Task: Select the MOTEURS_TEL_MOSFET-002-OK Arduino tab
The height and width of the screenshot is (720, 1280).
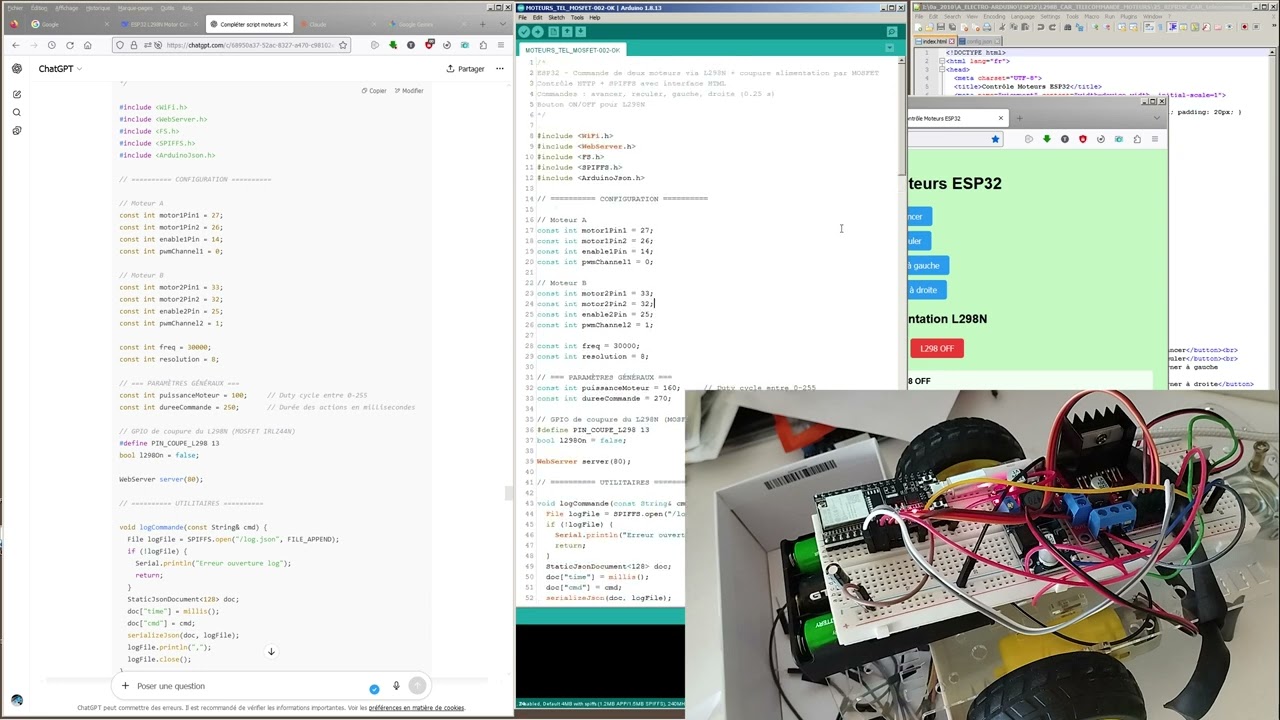Action: tap(573, 50)
